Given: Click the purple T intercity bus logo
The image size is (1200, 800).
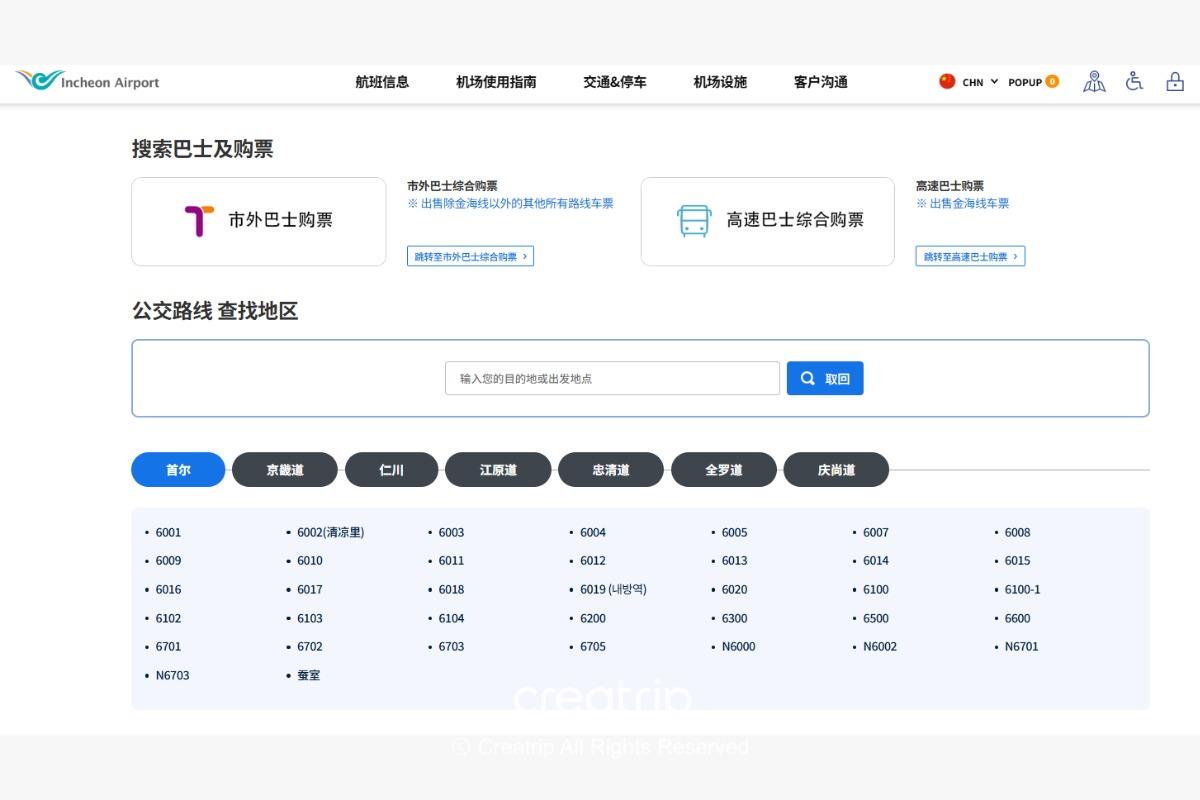Looking at the screenshot, I should coord(199,221).
